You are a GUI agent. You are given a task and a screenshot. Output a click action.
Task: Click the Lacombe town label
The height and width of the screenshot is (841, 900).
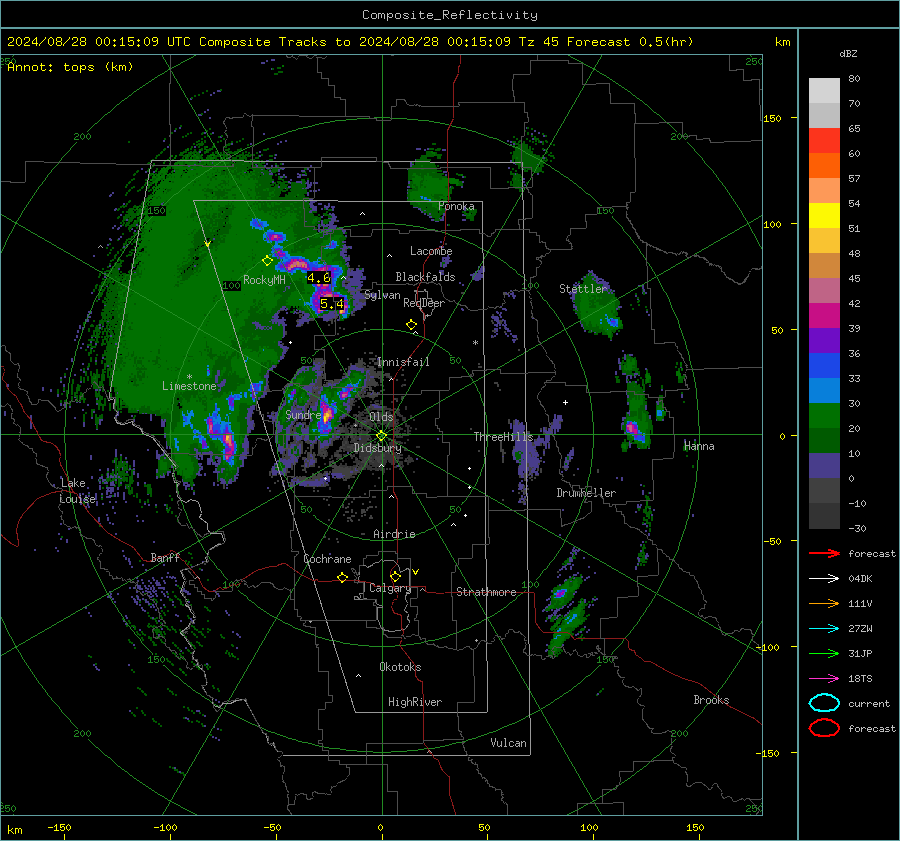pyautogui.click(x=431, y=251)
